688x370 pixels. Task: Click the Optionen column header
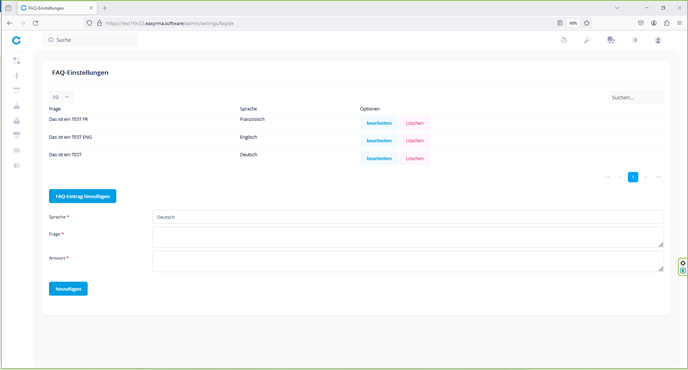[370, 109]
